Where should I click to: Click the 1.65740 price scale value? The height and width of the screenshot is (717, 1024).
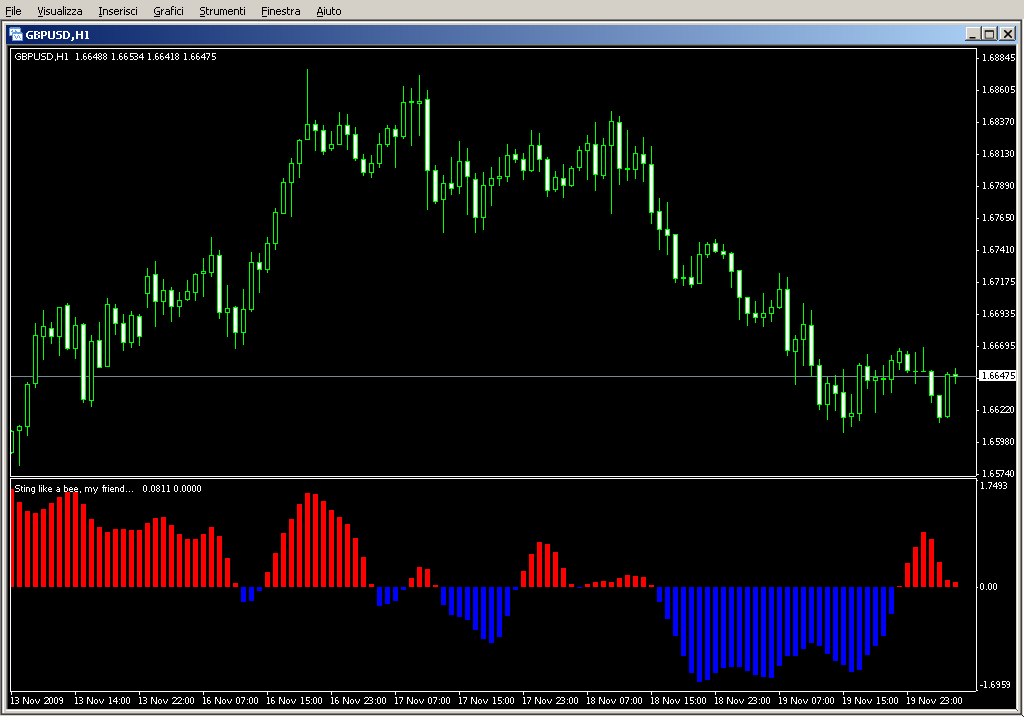click(999, 473)
